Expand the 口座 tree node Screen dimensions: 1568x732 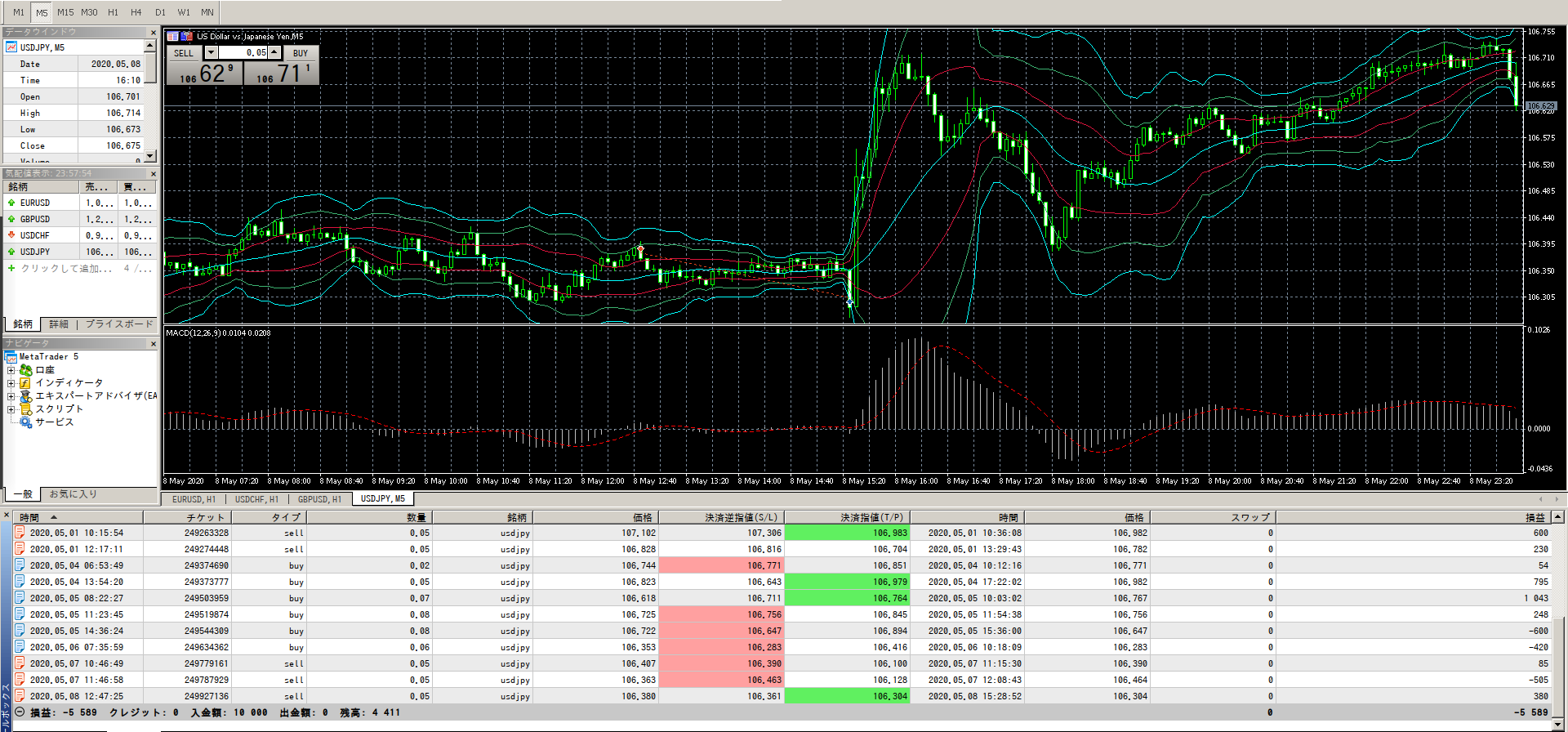click(x=11, y=370)
